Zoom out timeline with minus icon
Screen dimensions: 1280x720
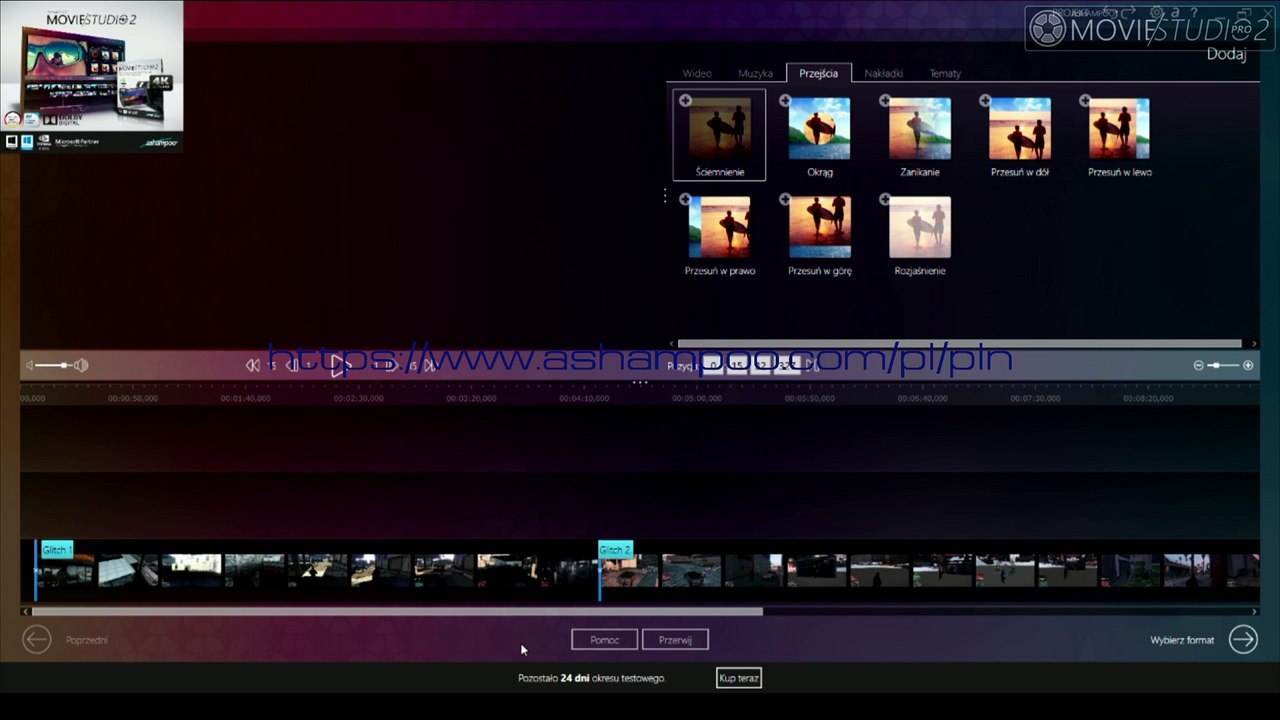click(x=1198, y=365)
